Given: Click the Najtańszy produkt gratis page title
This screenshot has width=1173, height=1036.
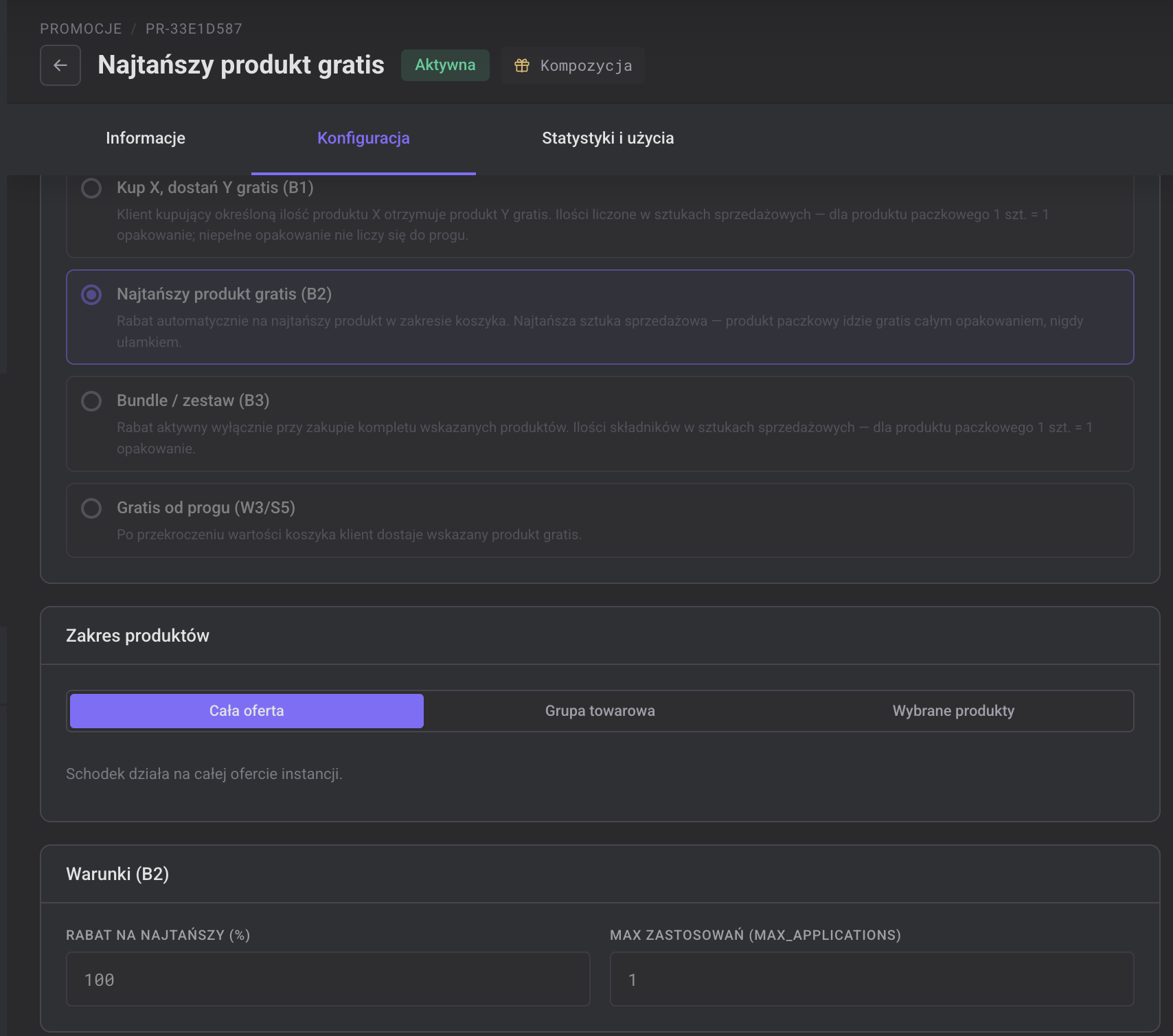Looking at the screenshot, I should [x=241, y=65].
